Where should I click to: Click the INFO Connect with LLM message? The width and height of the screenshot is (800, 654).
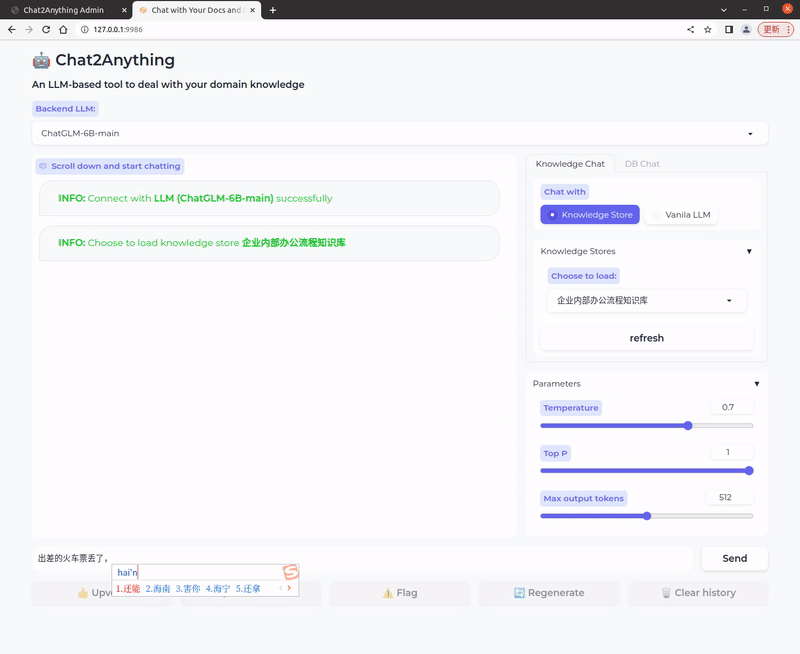[269, 198]
